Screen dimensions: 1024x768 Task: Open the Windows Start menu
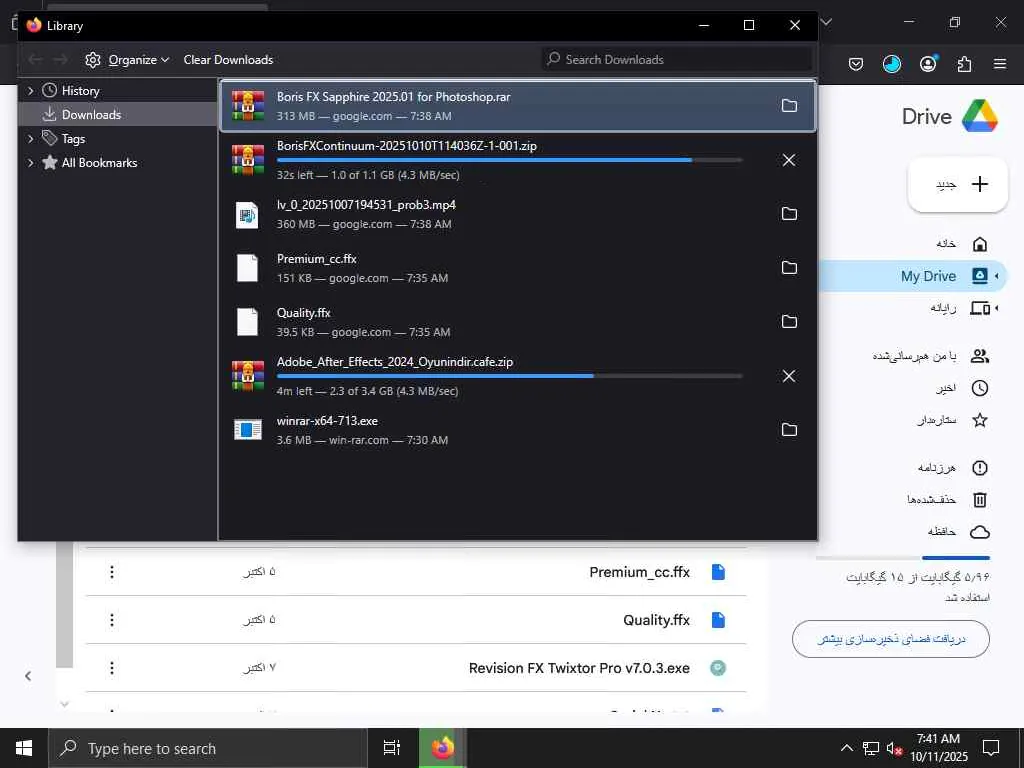click(24, 748)
